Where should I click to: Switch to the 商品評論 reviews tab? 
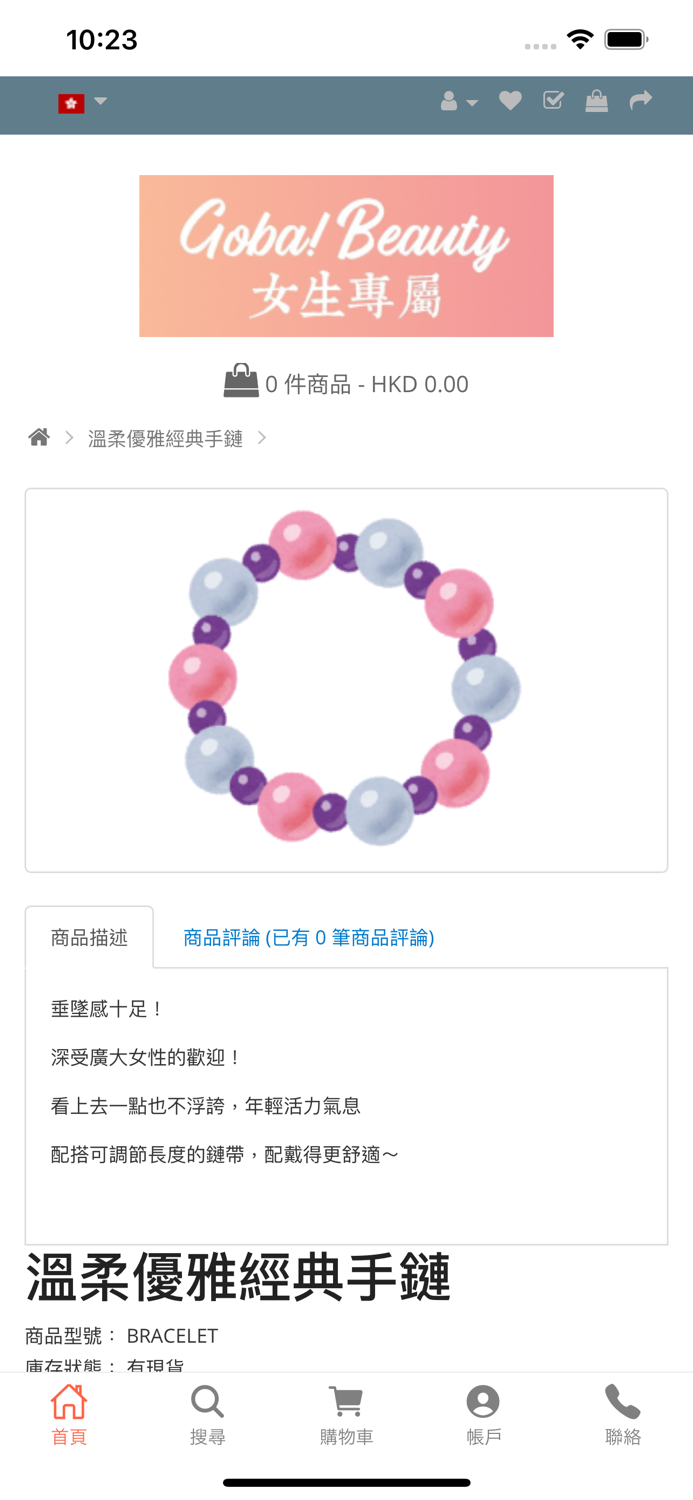pyautogui.click(x=309, y=936)
